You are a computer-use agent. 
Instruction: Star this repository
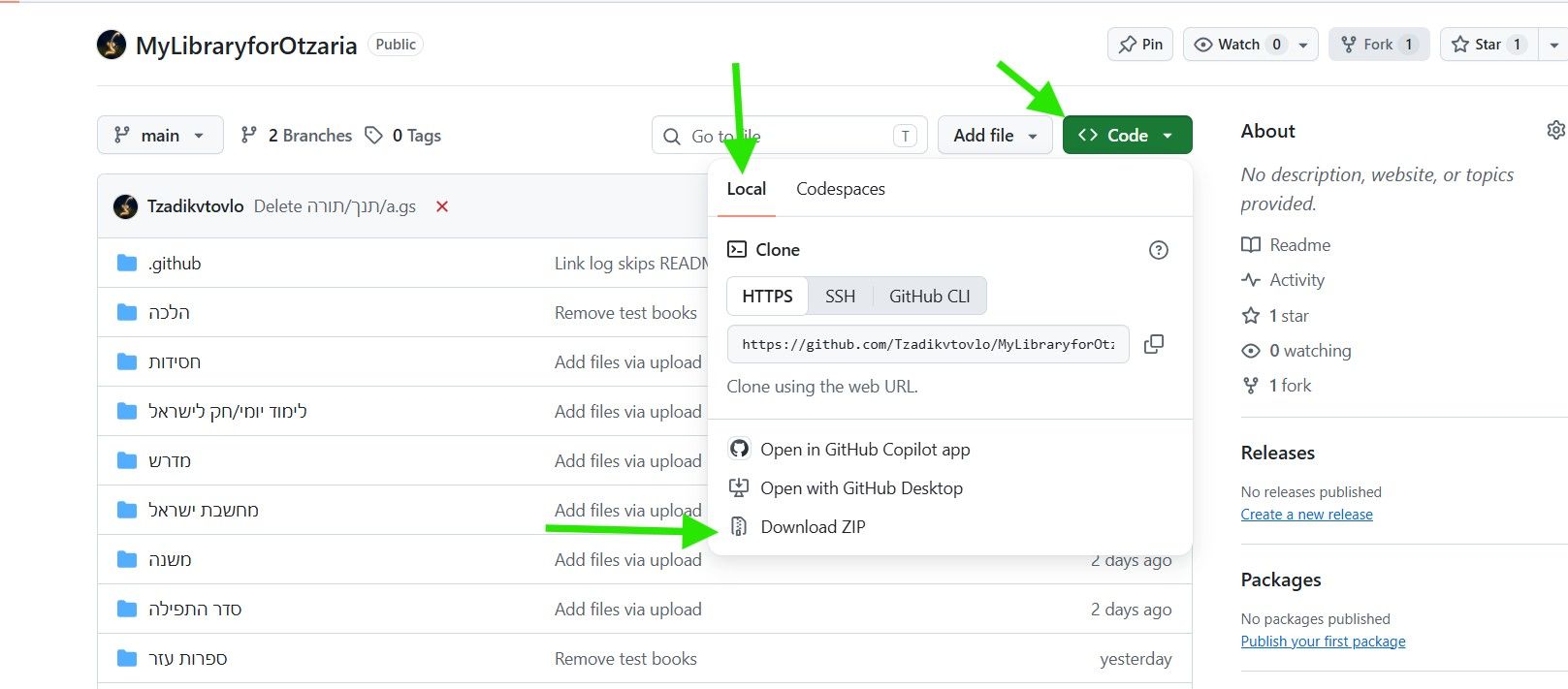click(x=1488, y=45)
